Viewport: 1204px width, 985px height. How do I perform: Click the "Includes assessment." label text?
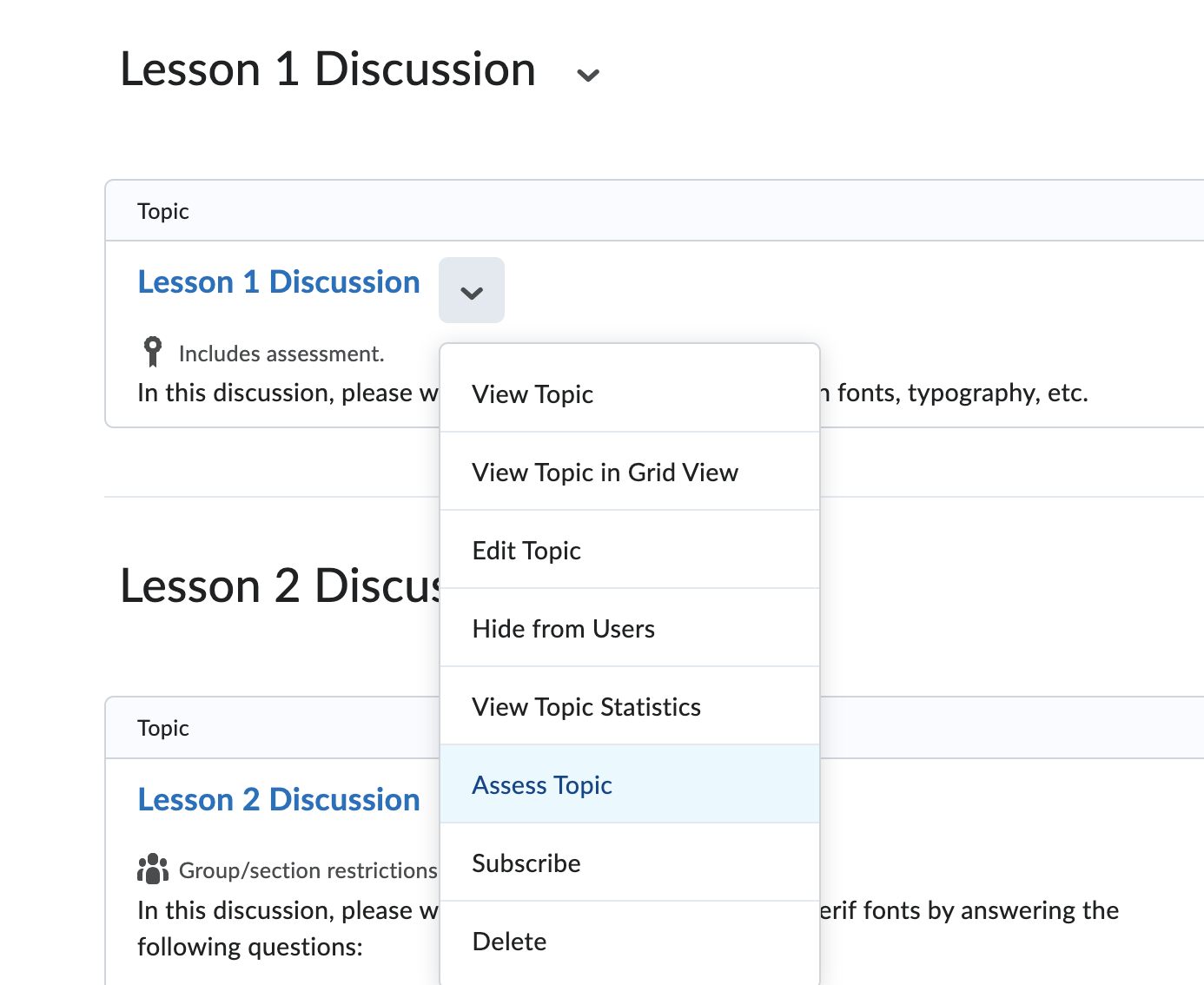(281, 353)
